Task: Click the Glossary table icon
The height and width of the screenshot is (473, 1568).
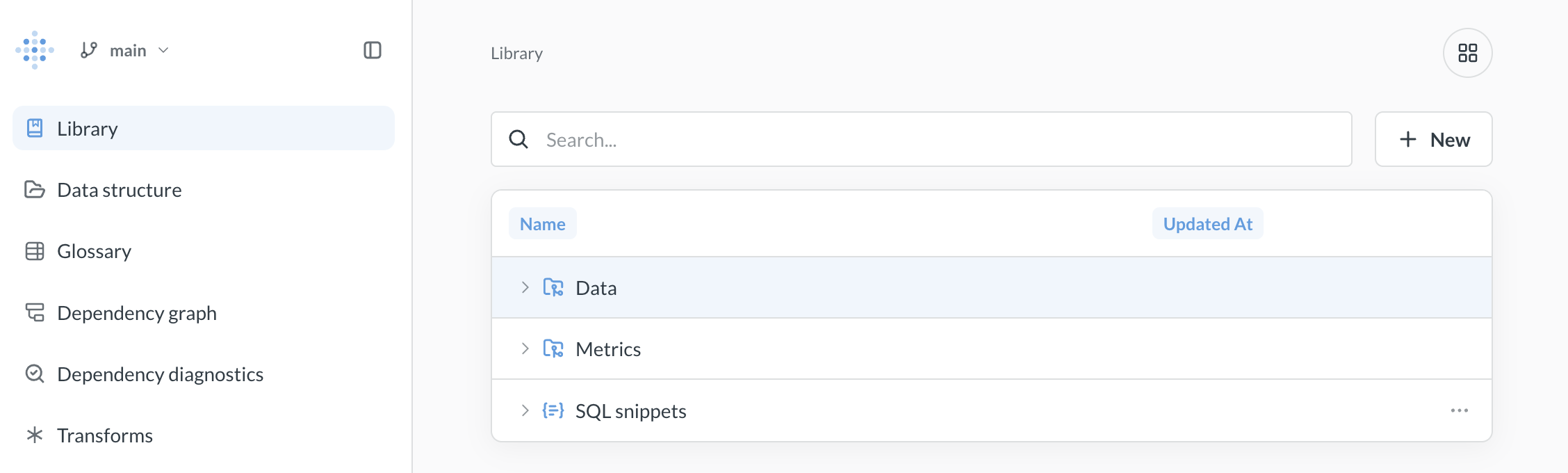Action: click(x=33, y=251)
